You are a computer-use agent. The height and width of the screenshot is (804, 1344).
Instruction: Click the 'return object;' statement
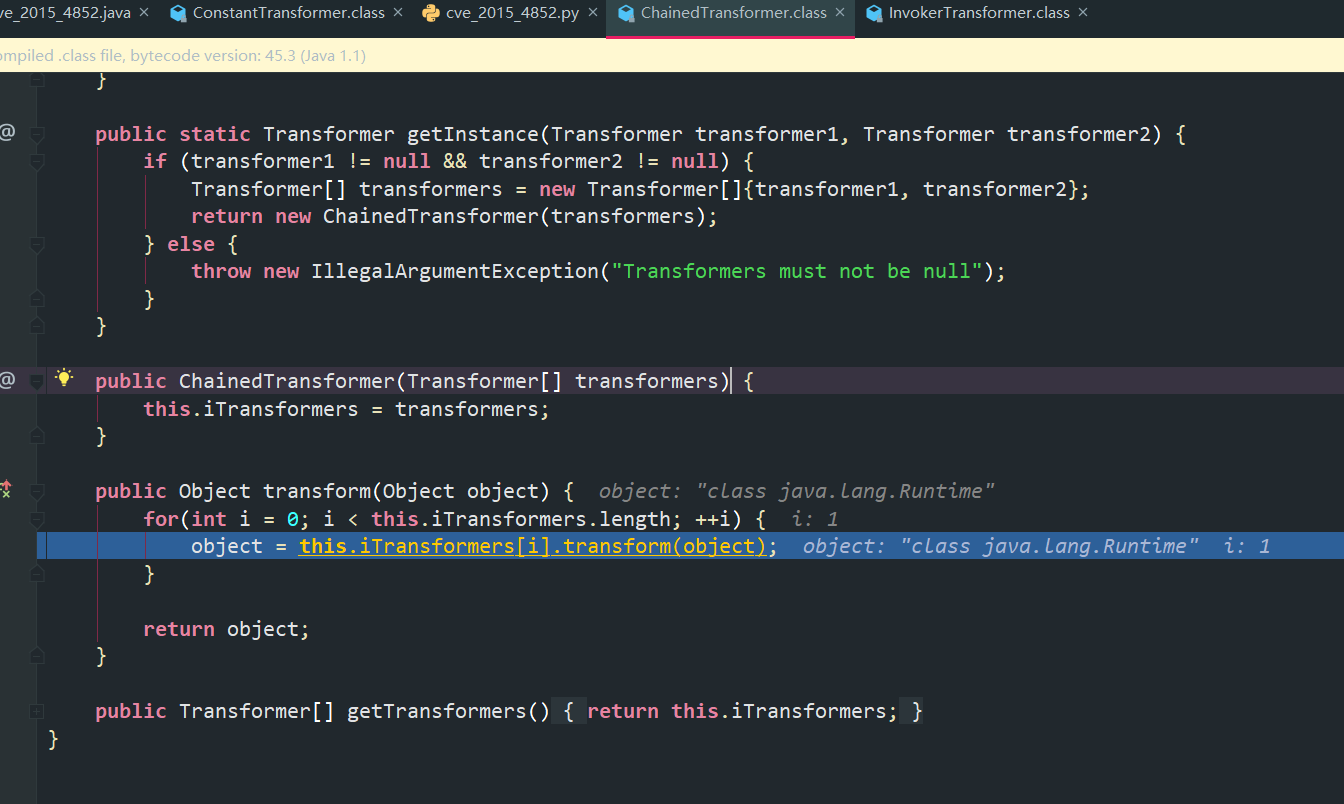[x=227, y=629]
